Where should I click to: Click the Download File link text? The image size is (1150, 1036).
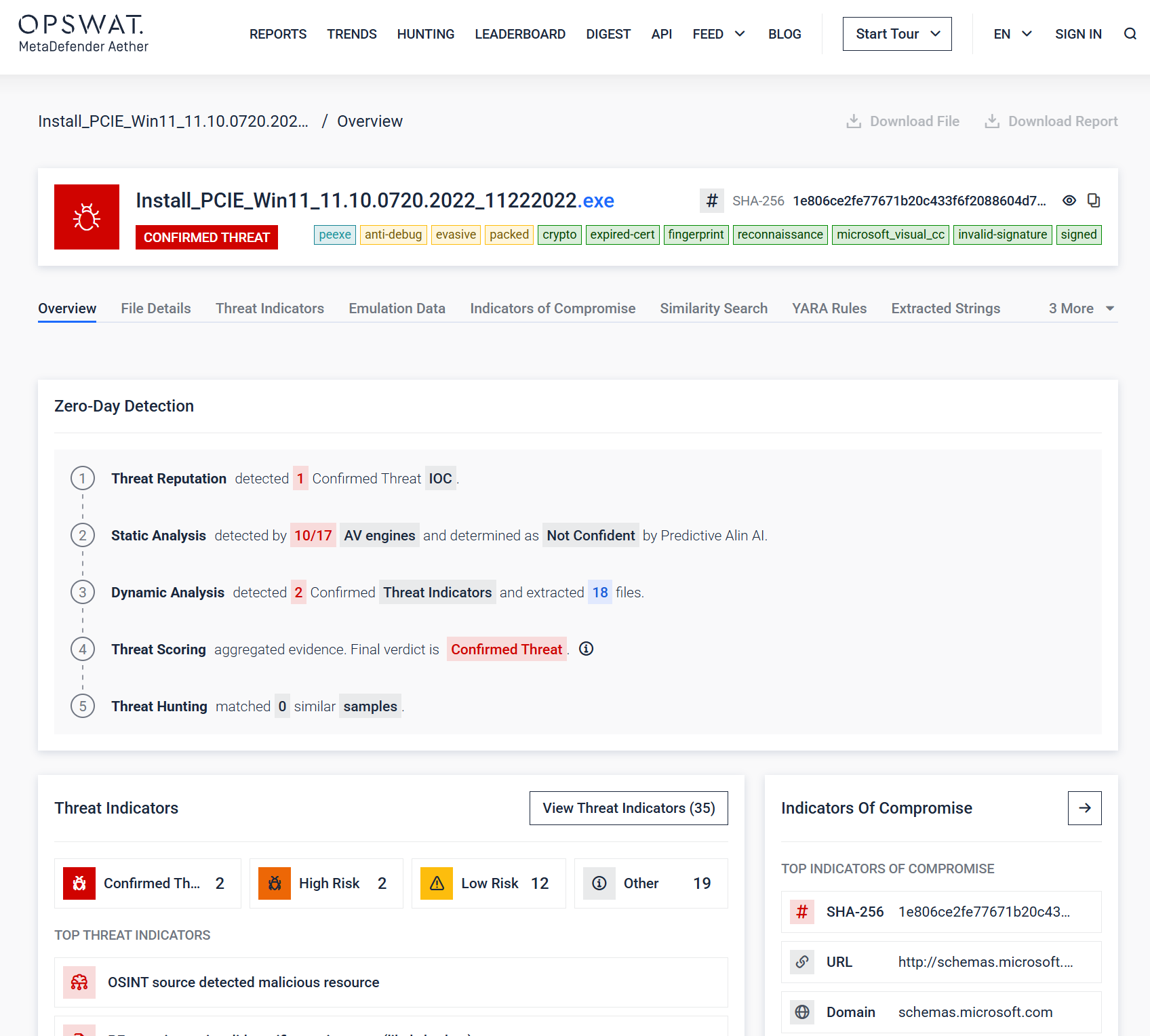click(915, 121)
